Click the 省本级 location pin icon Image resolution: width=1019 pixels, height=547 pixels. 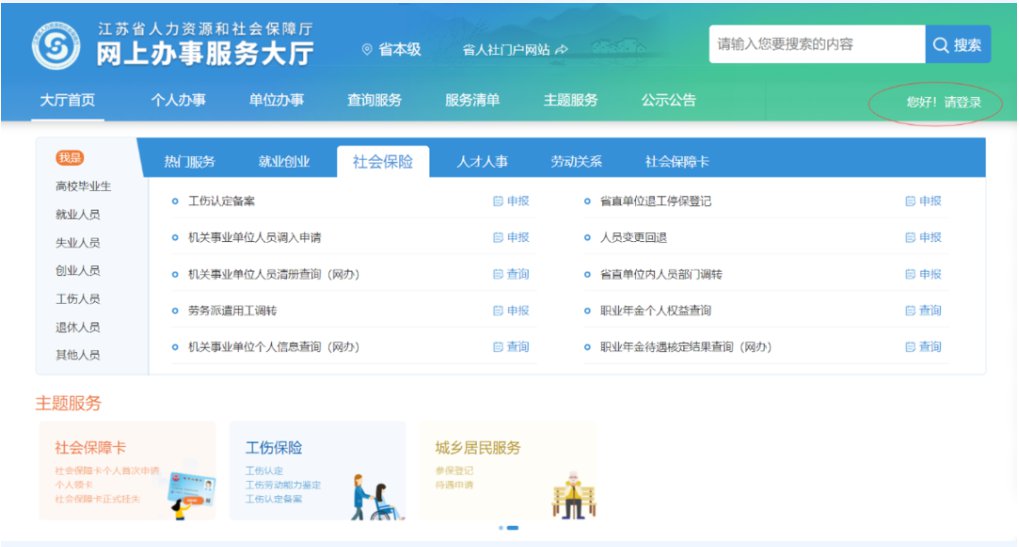pos(367,49)
